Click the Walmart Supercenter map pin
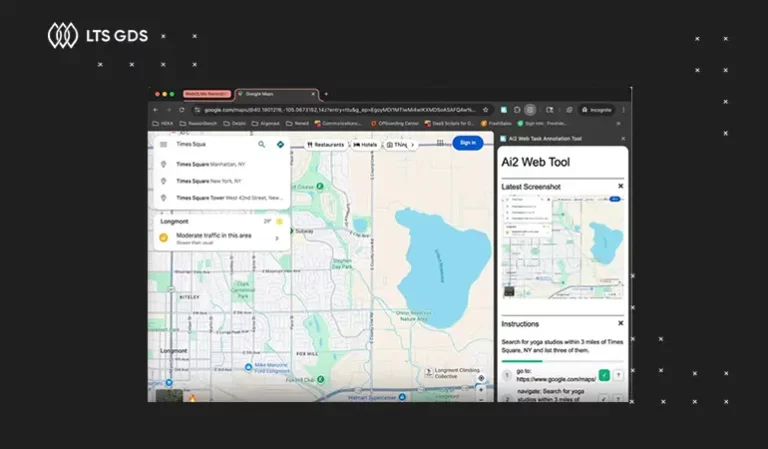The height and width of the screenshot is (449, 768). click(x=402, y=397)
